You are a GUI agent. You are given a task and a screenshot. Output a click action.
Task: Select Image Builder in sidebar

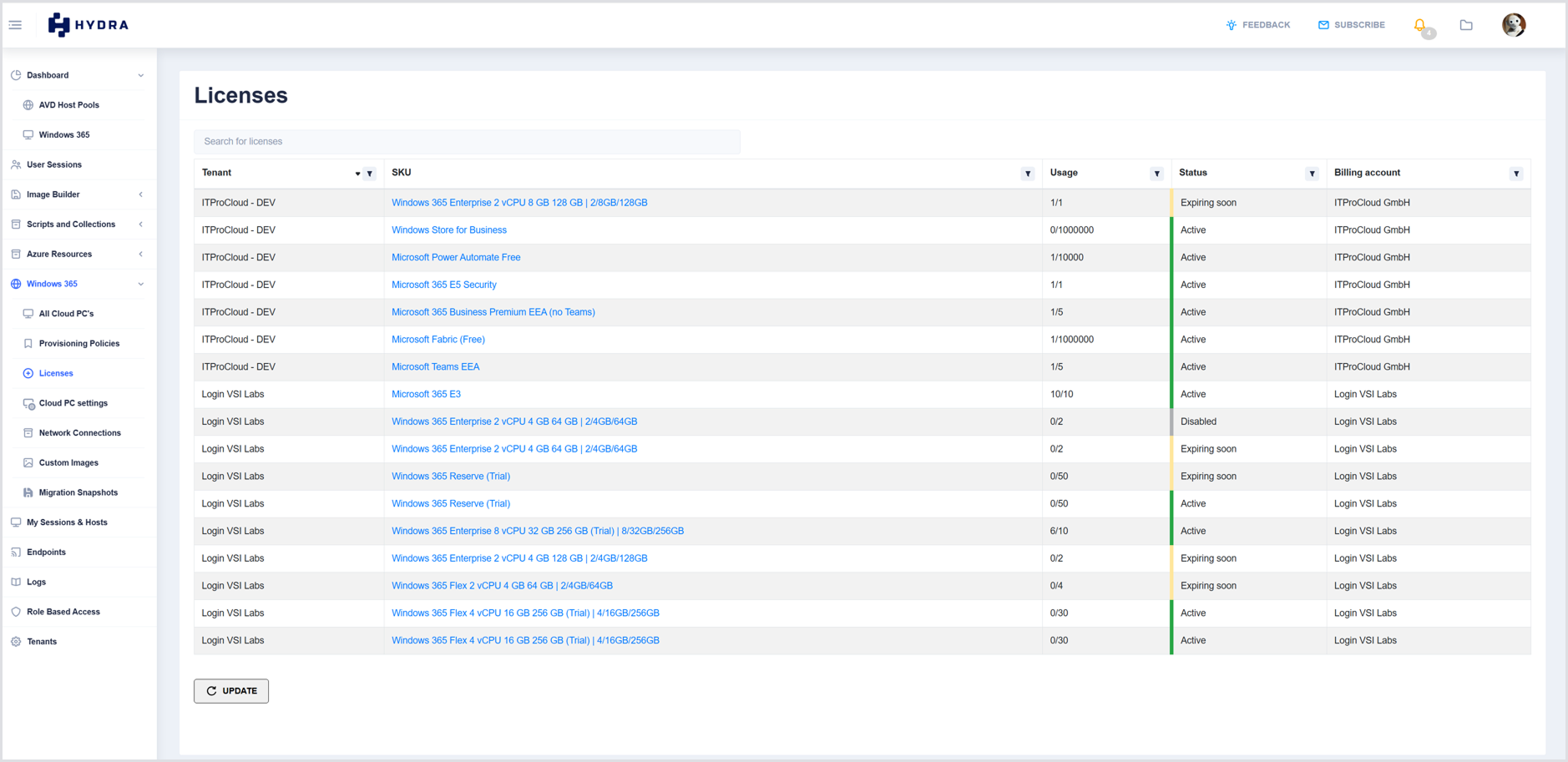click(x=53, y=194)
